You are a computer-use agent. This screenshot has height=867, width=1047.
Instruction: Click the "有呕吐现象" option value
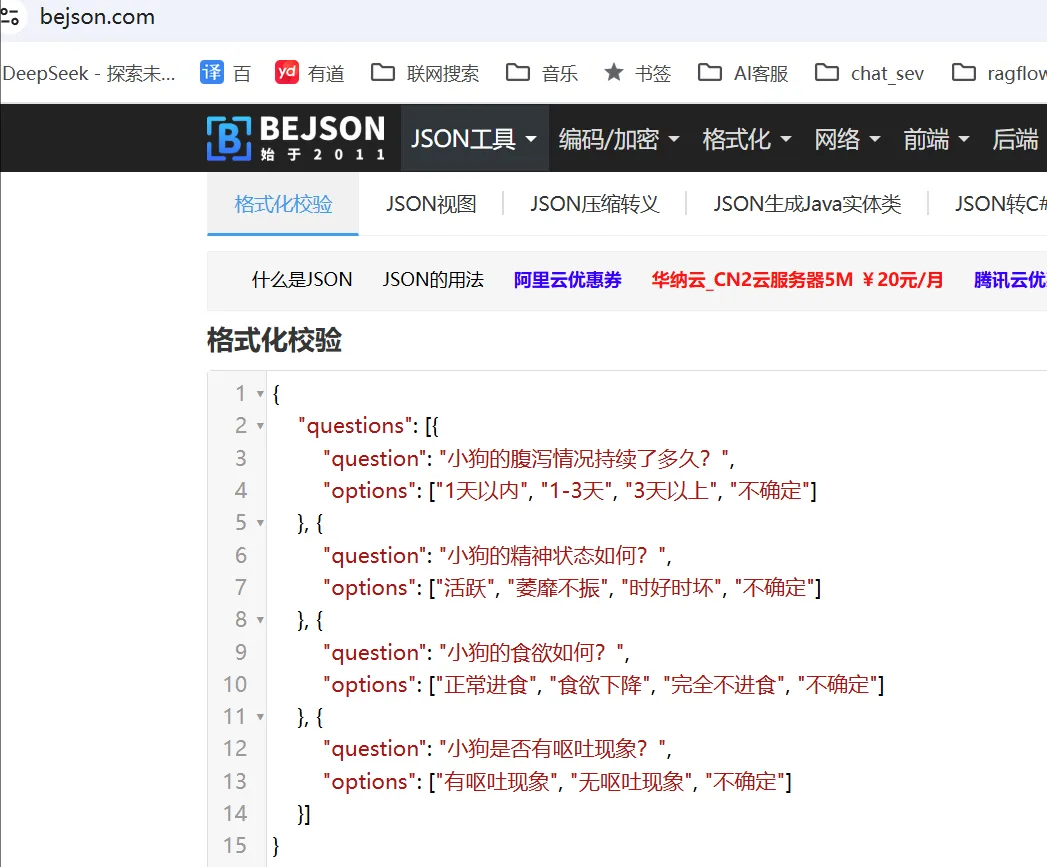coord(497,782)
